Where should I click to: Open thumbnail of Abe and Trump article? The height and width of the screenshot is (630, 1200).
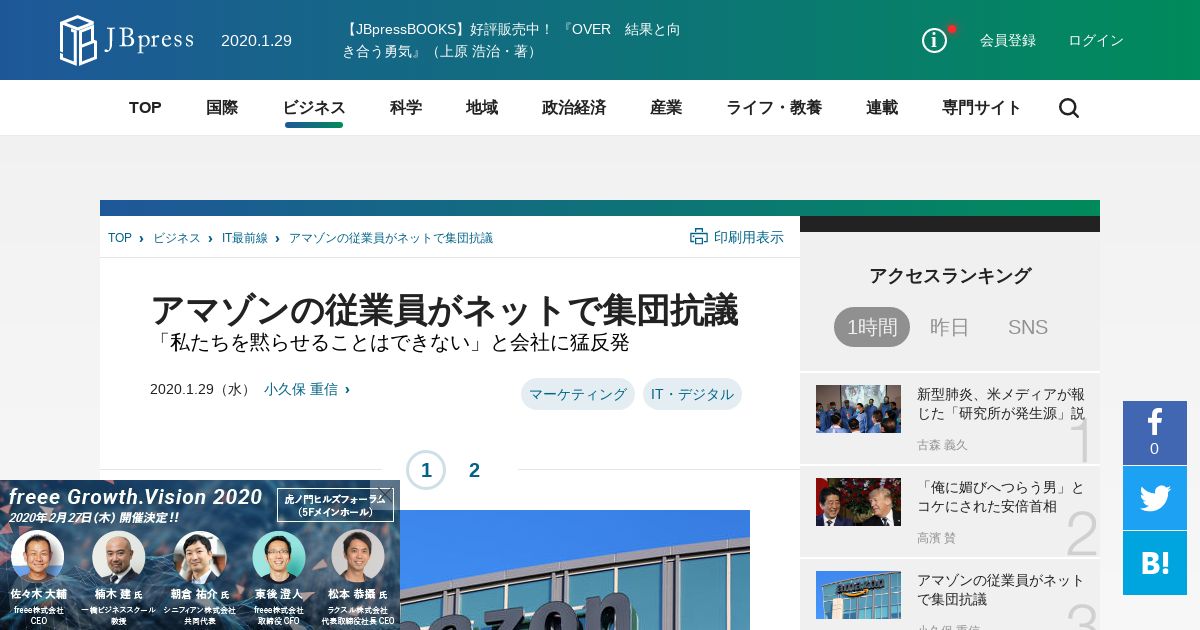(858, 502)
